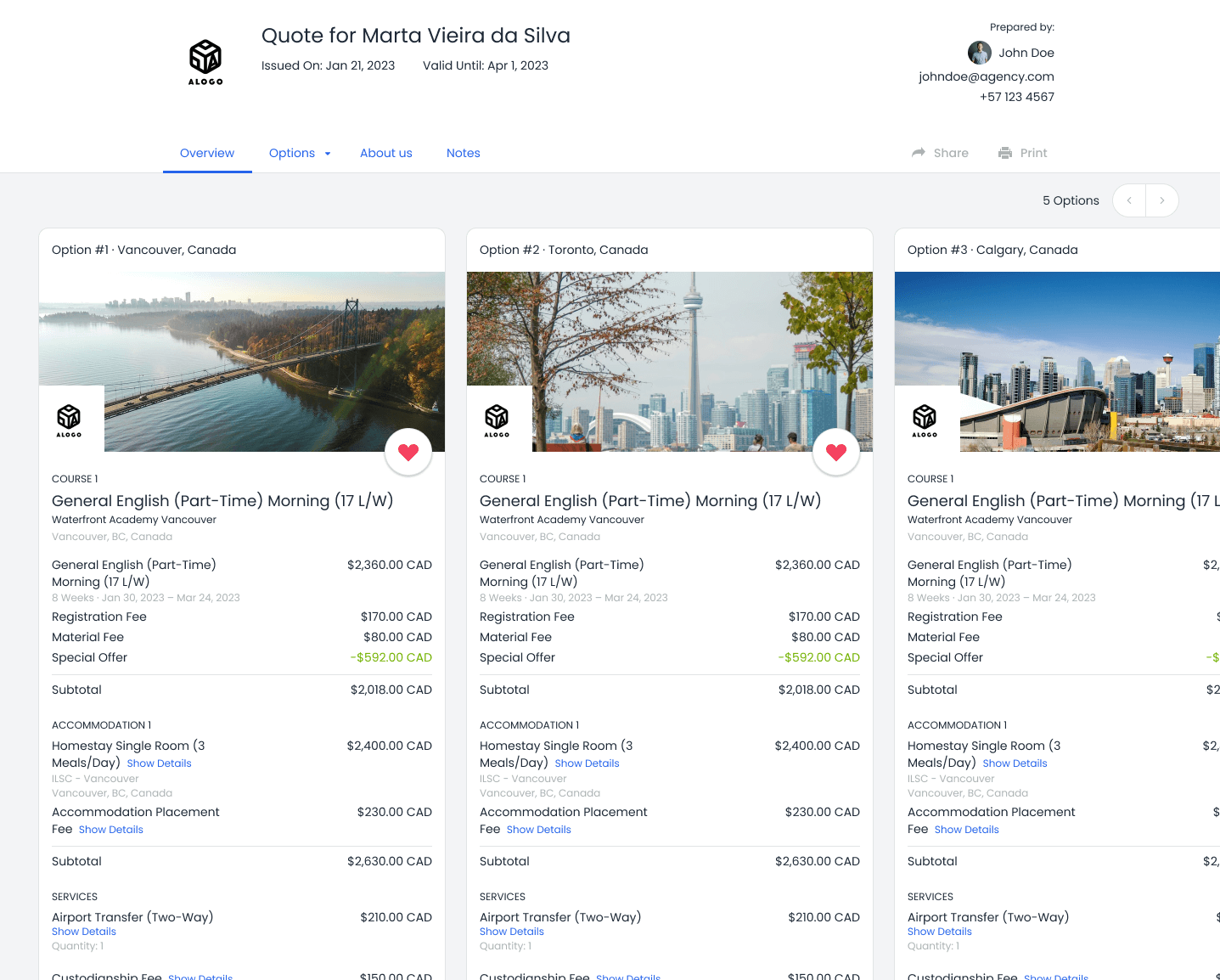Image resolution: width=1220 pixels, height=980 pixels.
Task: Click ALOGO badge on Toronto card image
Action: [x=498, y=420]
